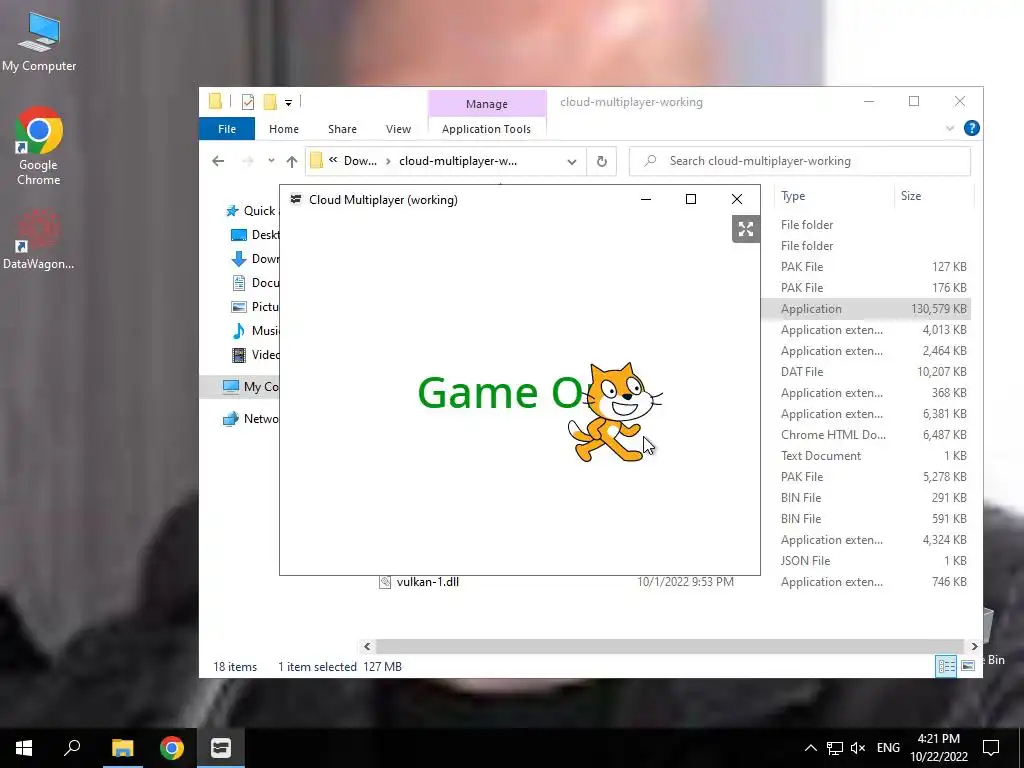This screenshot has width=1024, height=768.
Task: Open Downloads in navigation pane
Action: pos(255,259)
